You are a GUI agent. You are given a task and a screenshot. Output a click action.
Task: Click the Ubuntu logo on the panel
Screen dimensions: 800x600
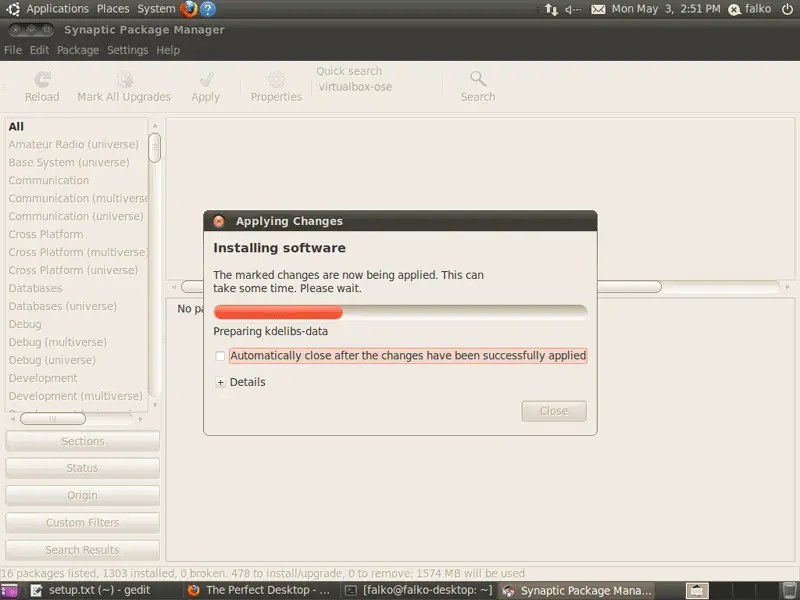13,9
